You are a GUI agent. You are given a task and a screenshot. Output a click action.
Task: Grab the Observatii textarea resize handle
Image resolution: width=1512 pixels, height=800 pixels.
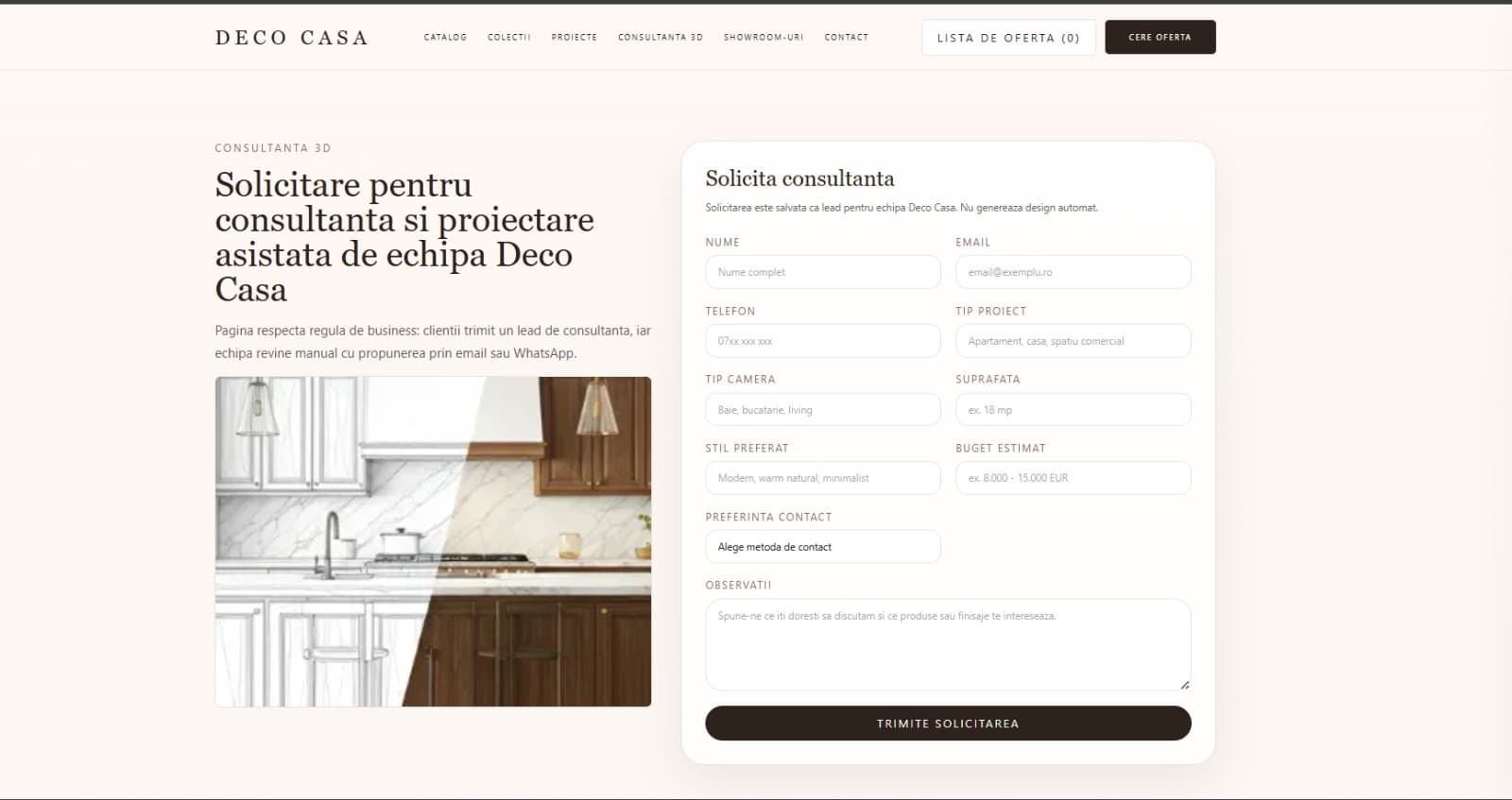pos(1184,684)
